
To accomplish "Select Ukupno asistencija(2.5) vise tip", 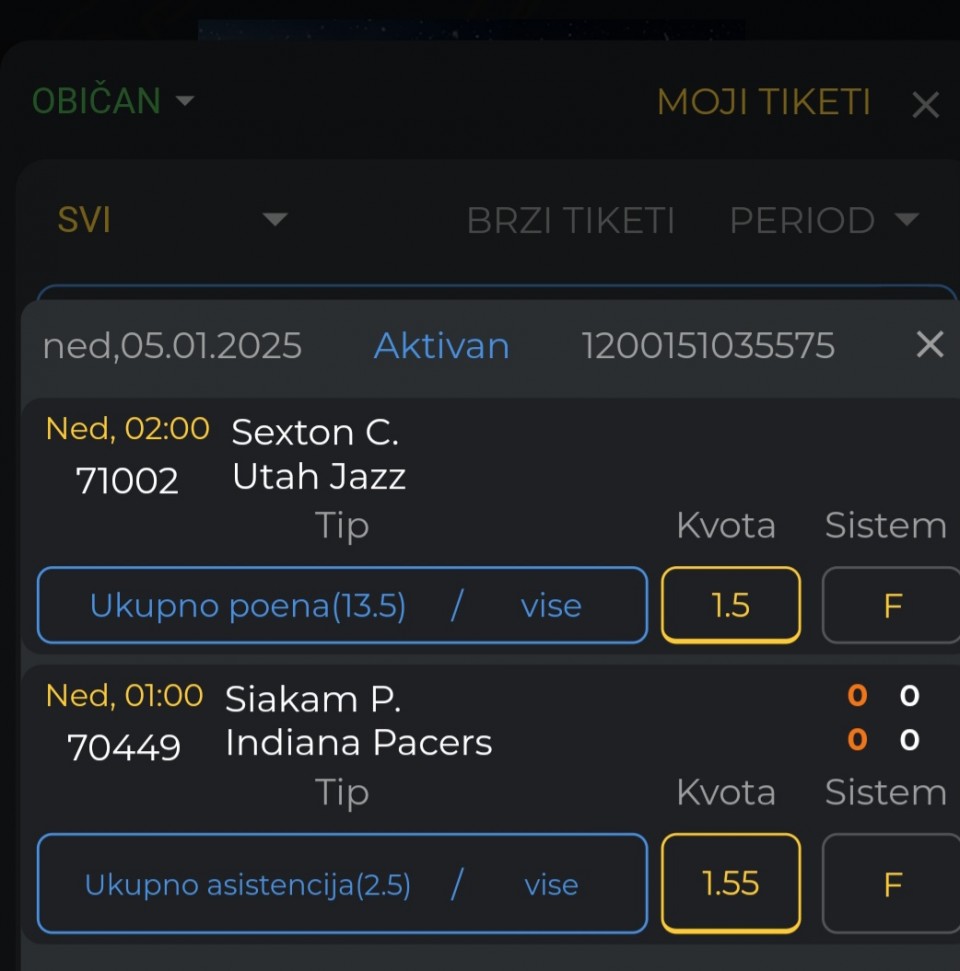I will 342,884.
